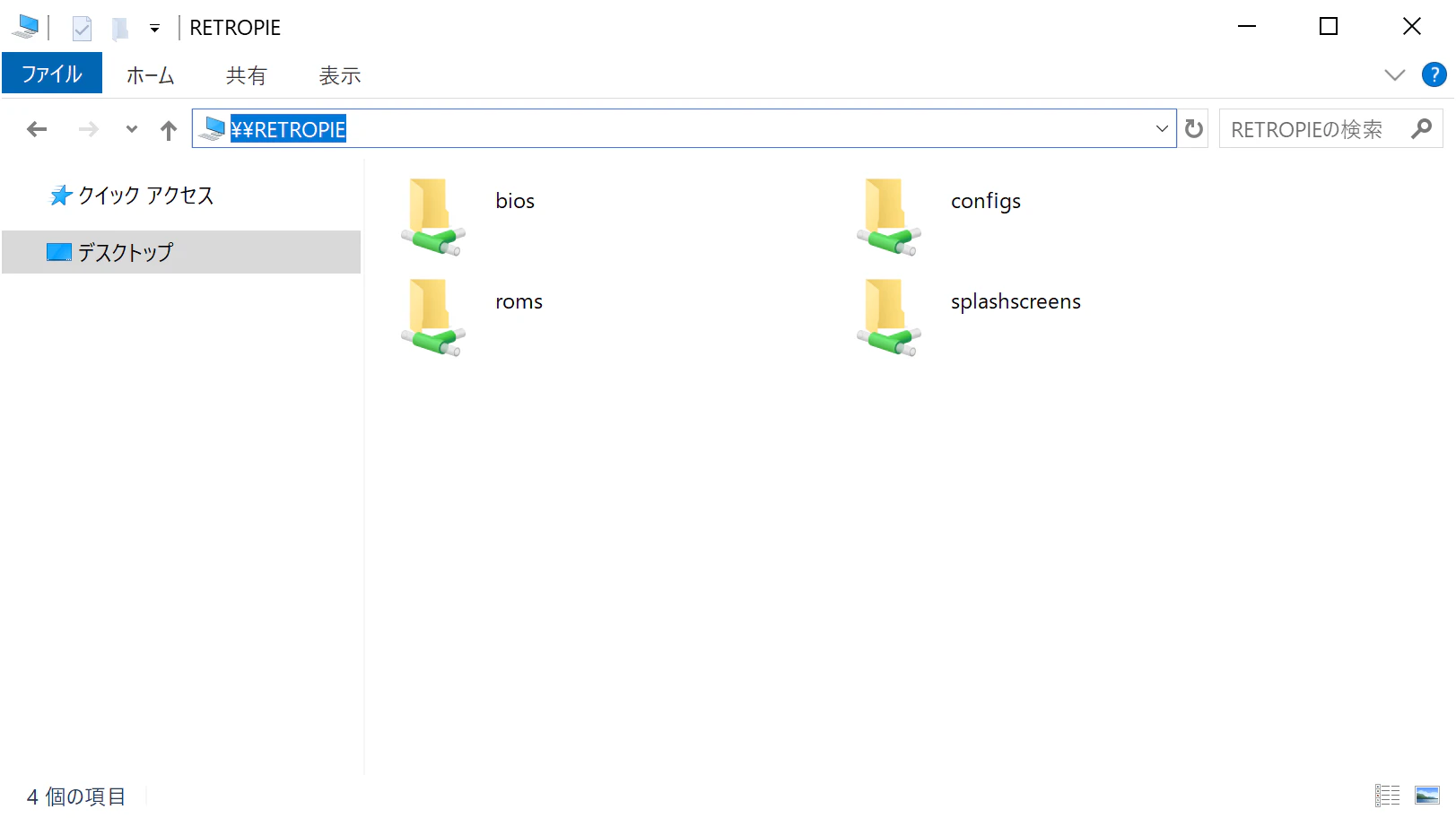Viewport: 1456px width, 818px height.
Task: Select the configs folder name
Action: coord(986,202)
